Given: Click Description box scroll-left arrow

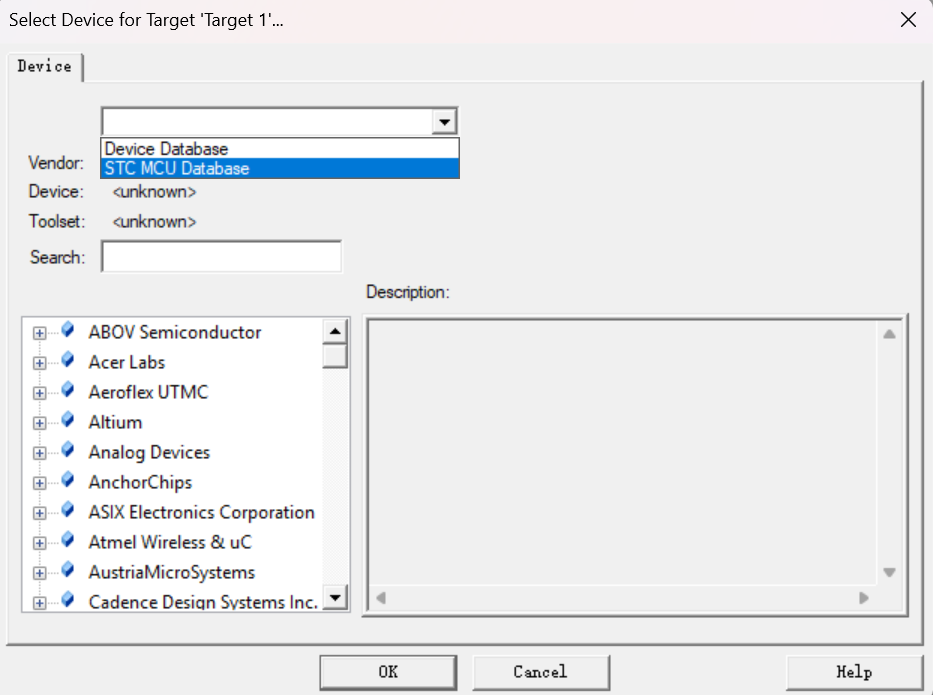Looking at the screenshot, I should click(381, 597).
